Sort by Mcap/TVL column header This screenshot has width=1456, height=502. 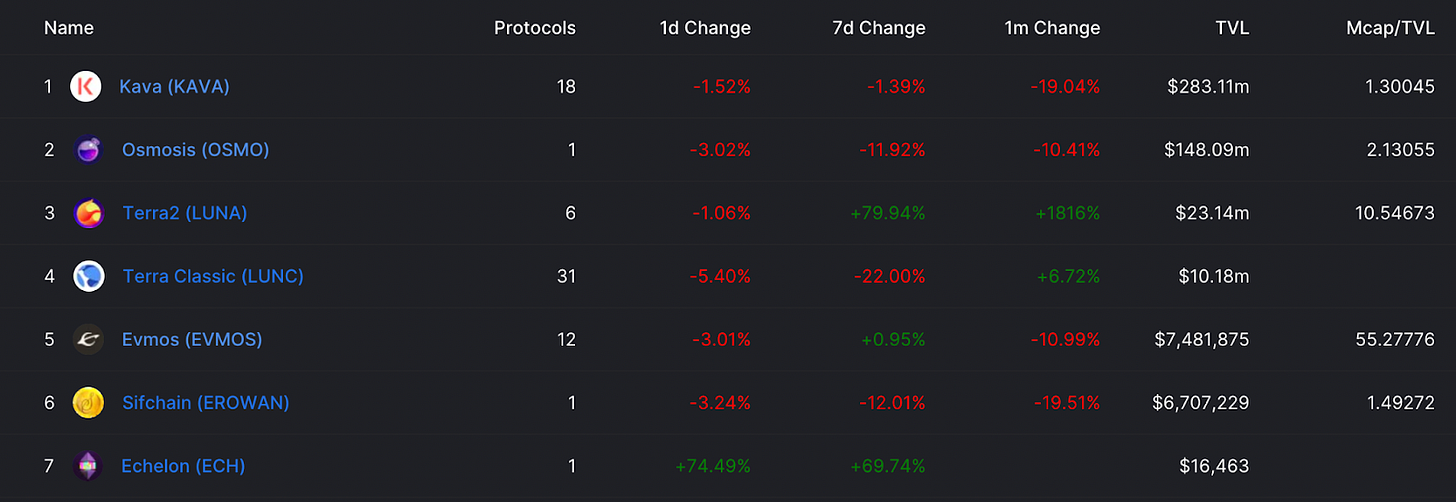[x=1390, y=28]
